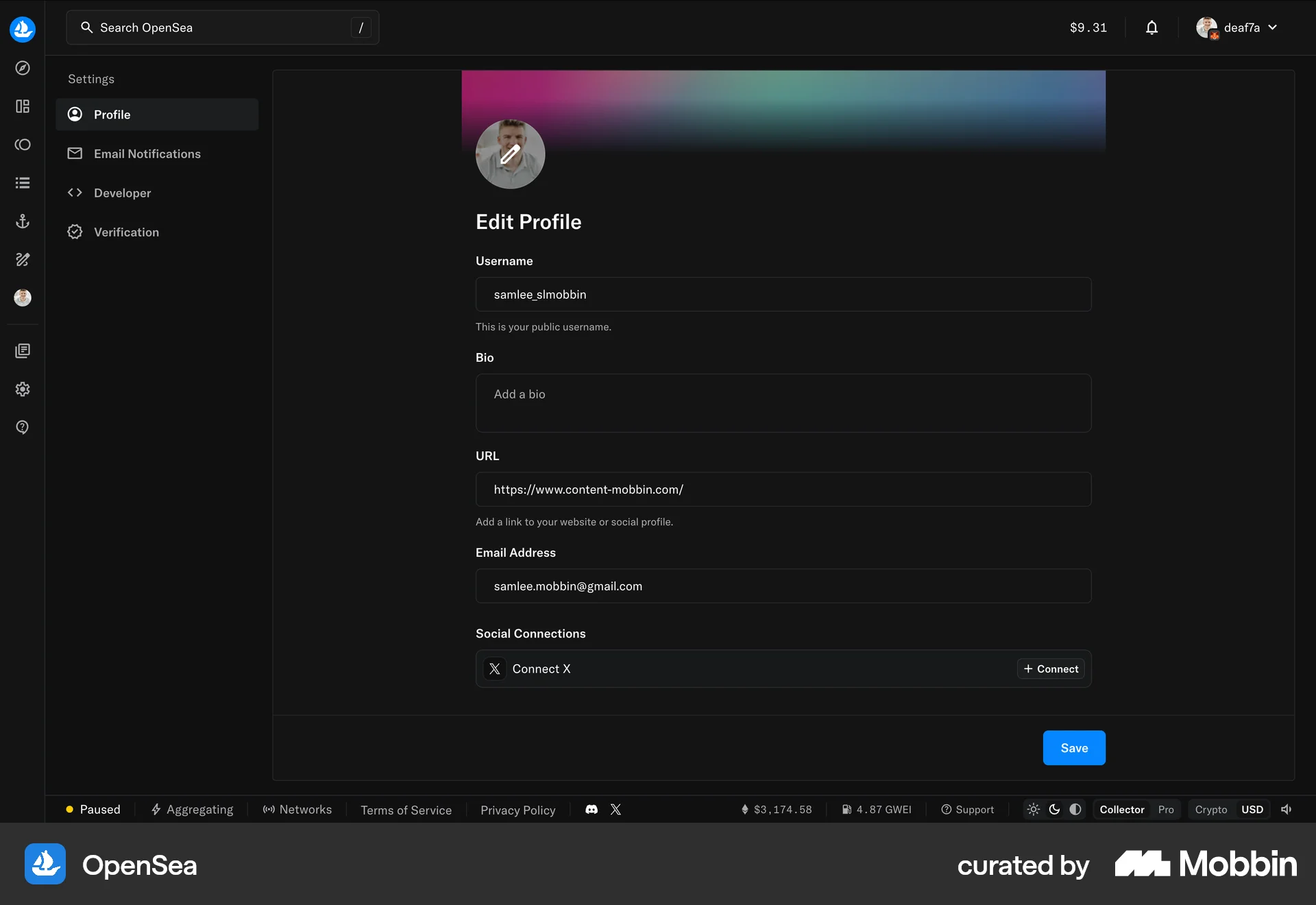Image resolution: width=1316 pixels, height=905 pixels.
Task: Mute sound via the speaker icon
Action: tap(1287, 810)
